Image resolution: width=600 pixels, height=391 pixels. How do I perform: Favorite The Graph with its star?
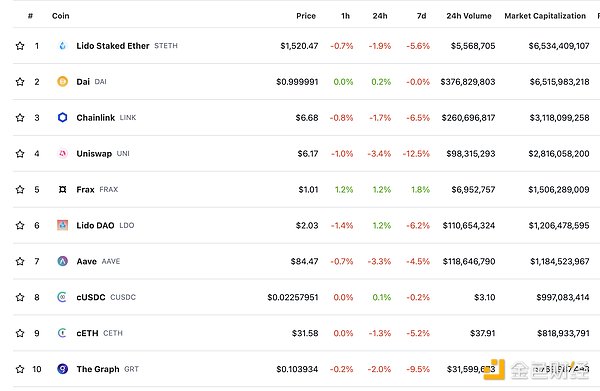20,369
